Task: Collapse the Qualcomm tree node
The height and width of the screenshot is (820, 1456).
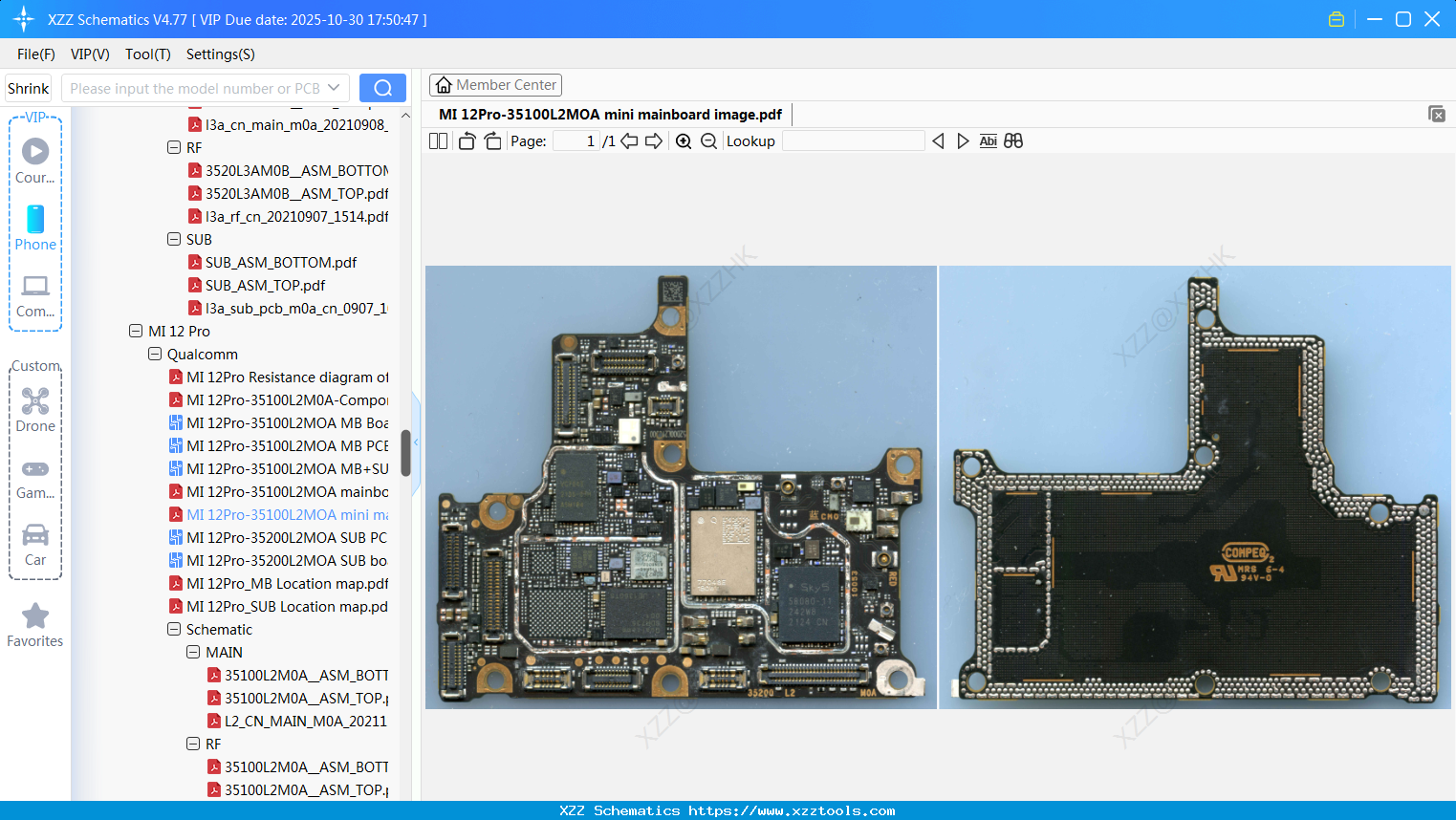Action: coord(154,354)
